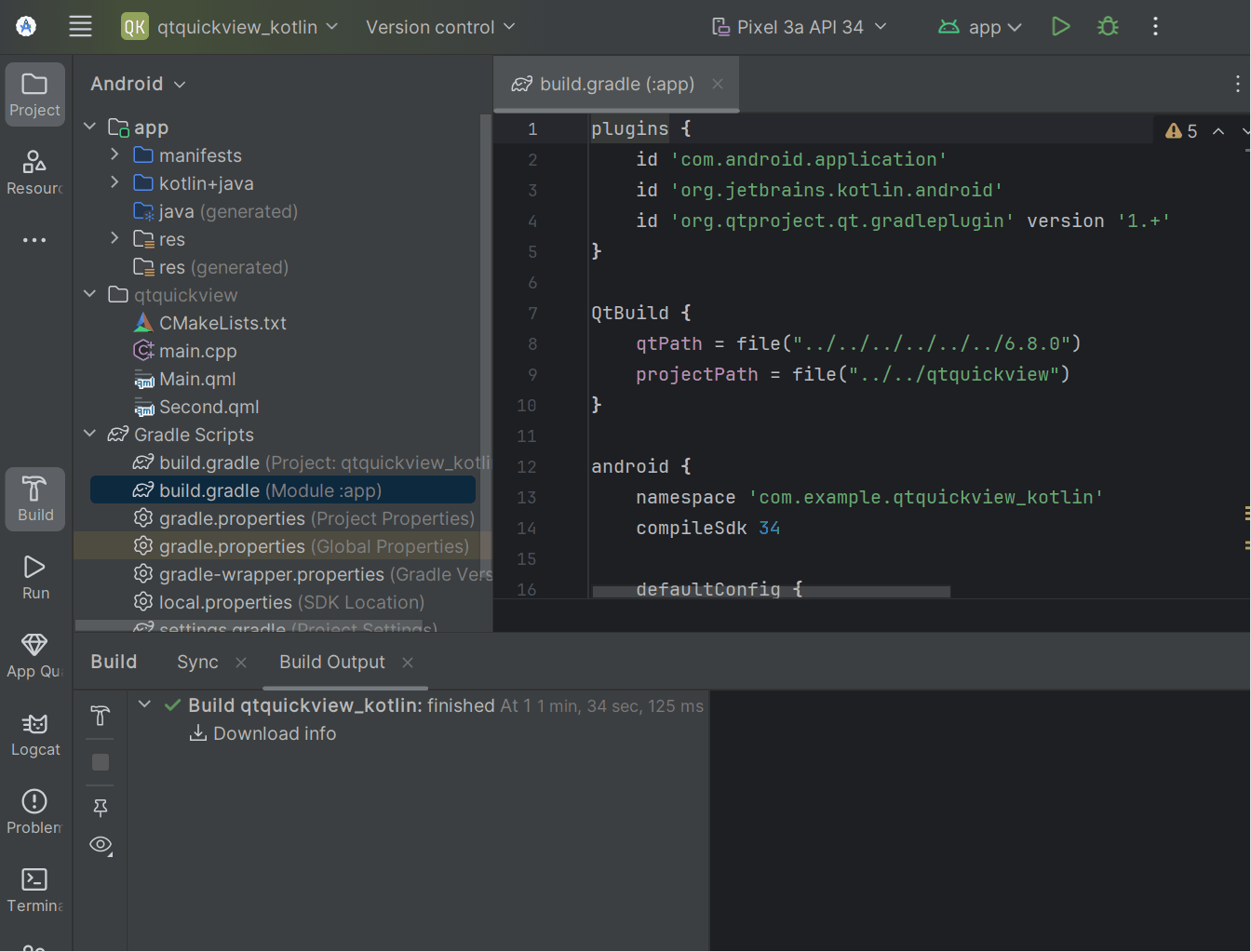This screenshot has height=952, width=1251.
Task: Open the app run configuration dropdown
Action: [980, 26]
